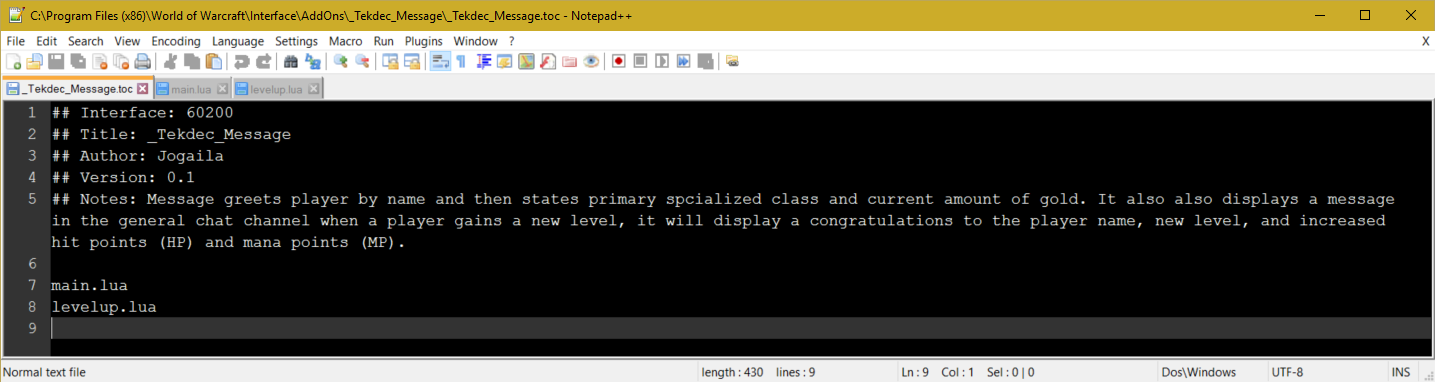The width and height of the screenshot is (1435, 382).
Task: Click the Zoom In magnifier icon
Action: pos(341,61)
